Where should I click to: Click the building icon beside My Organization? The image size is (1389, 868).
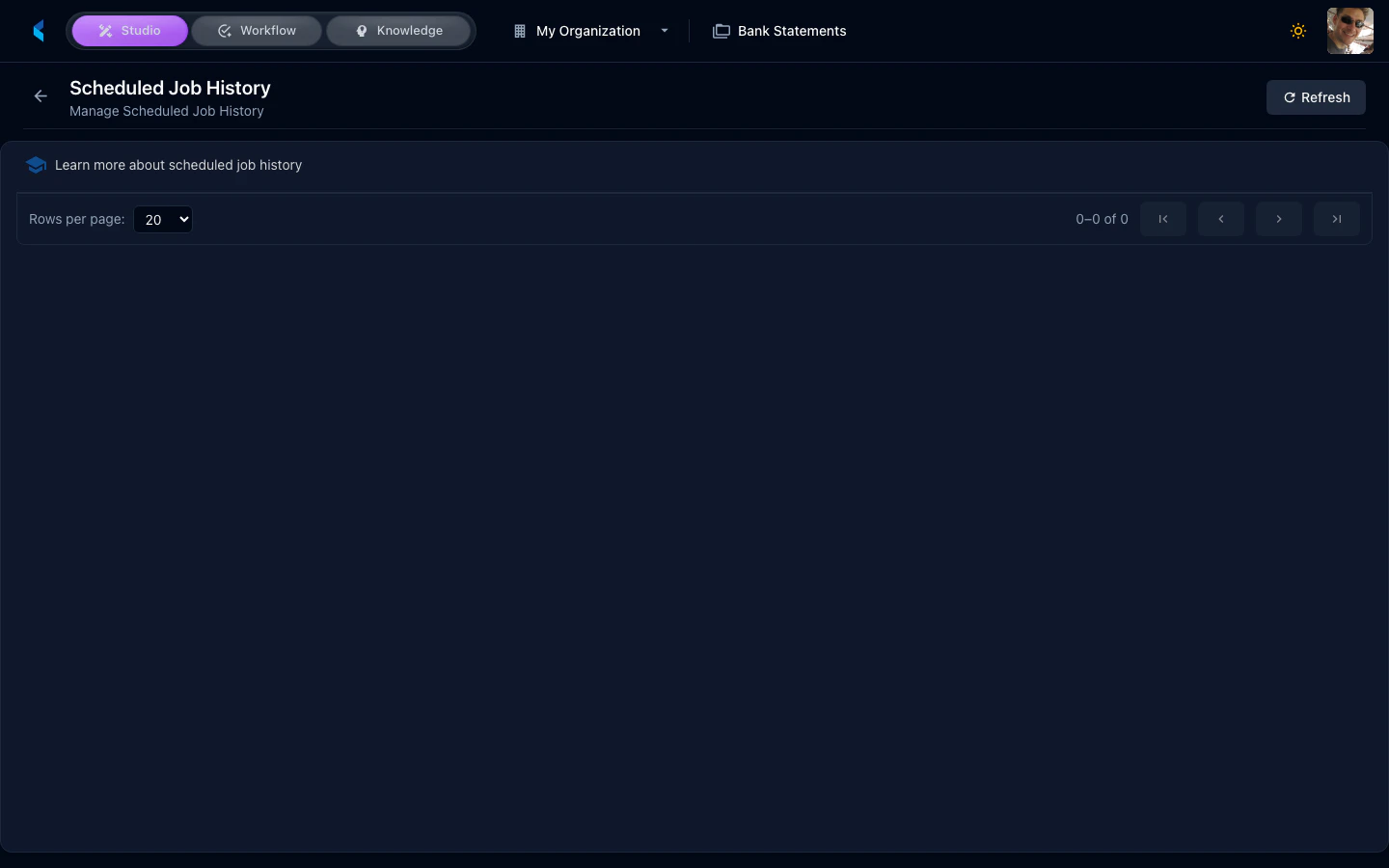pos(520,31)
